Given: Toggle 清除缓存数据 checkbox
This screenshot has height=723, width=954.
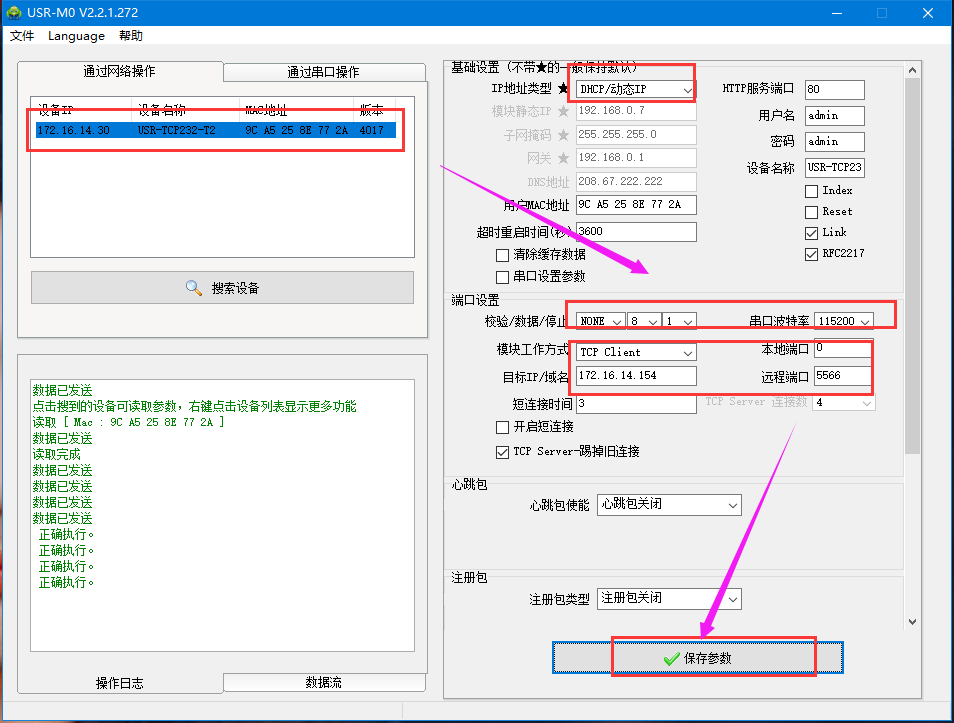Looking at the screenshot, I should coord(503,255).
